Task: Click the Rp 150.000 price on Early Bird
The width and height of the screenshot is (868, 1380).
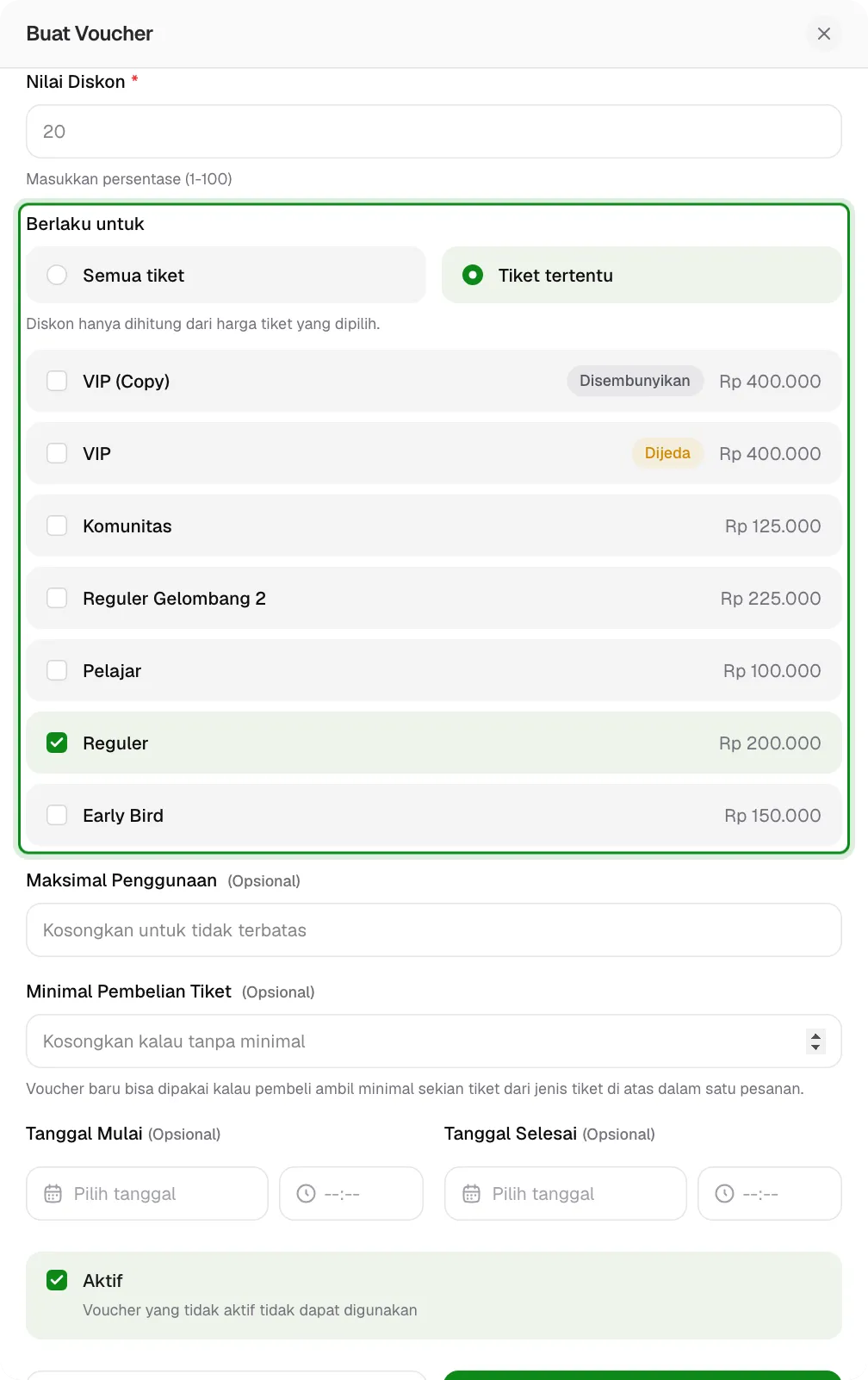Action: coord(772,816)
